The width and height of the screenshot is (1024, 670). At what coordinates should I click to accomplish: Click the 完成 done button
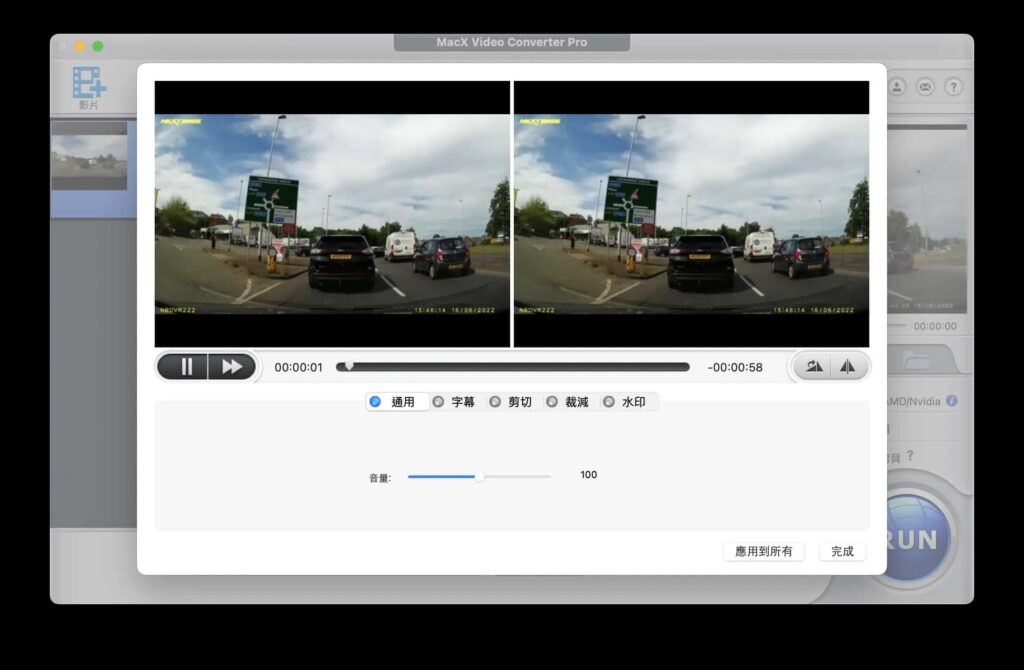(842, 551)
